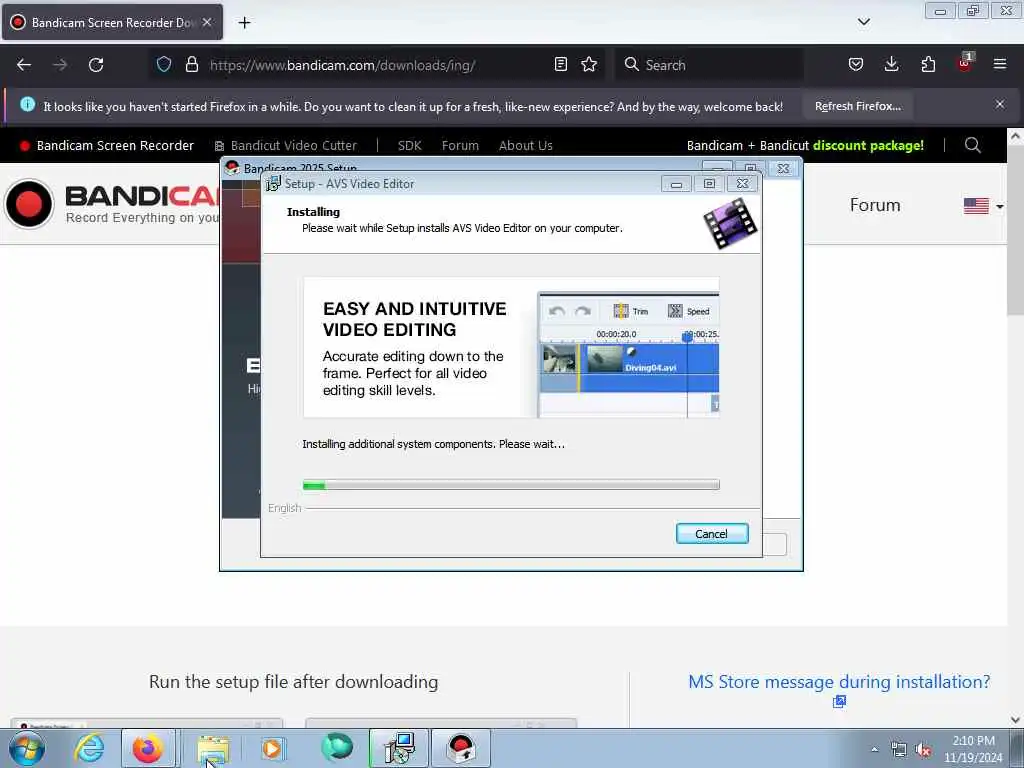This screenshot has width=1024, height=768.
Task: Open Windows Explorer from the taskbar
Action: 213,748
